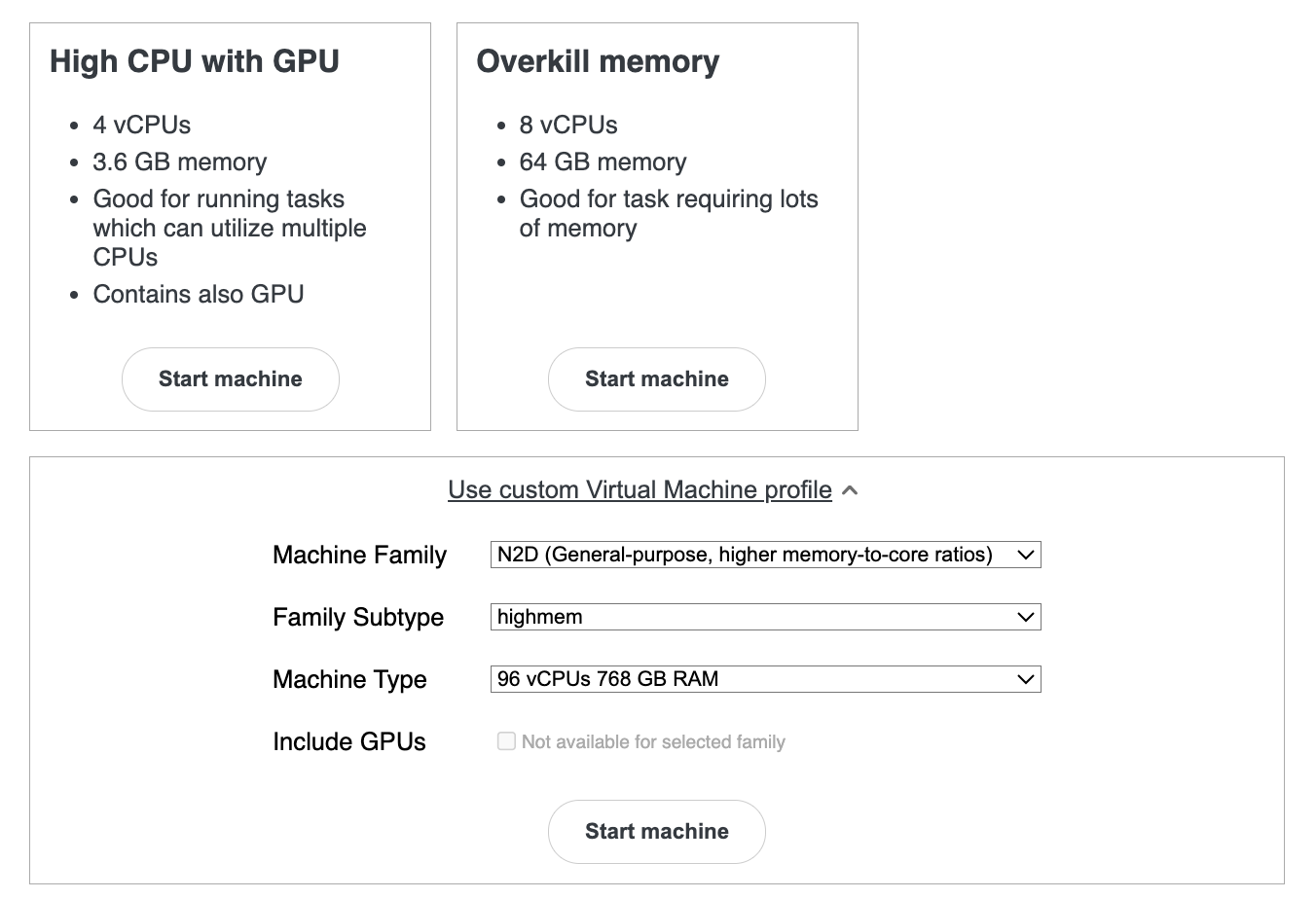Open the Machine Family dropdown
Screen dimensions: 1316x899
[764, 555]
